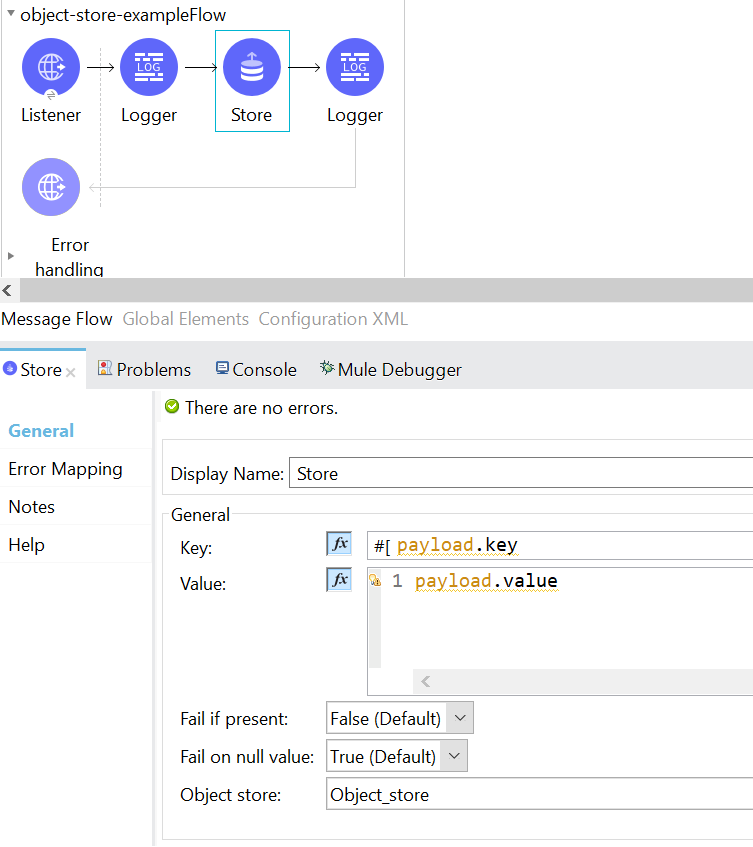Collapse the object-store-exampleFlow triangle
The image size is (753, 847).
tap(11, 15)
